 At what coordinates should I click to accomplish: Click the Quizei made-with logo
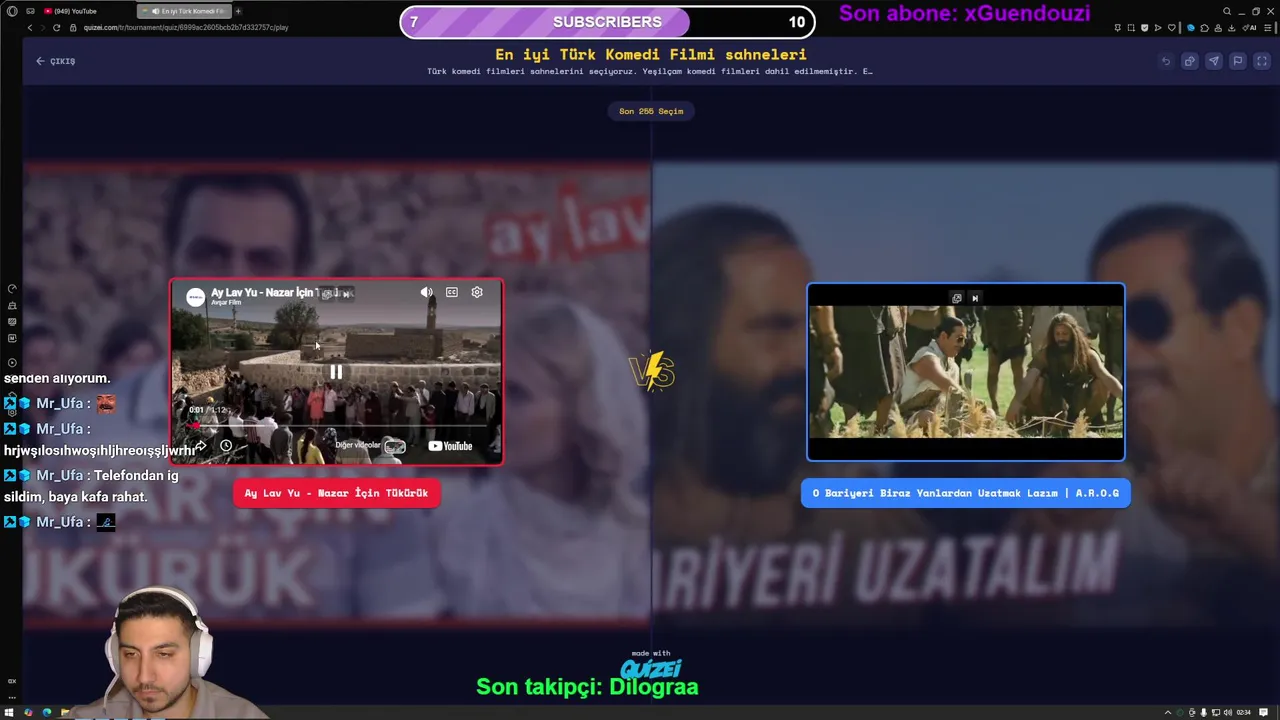click(x=651, y=666)
